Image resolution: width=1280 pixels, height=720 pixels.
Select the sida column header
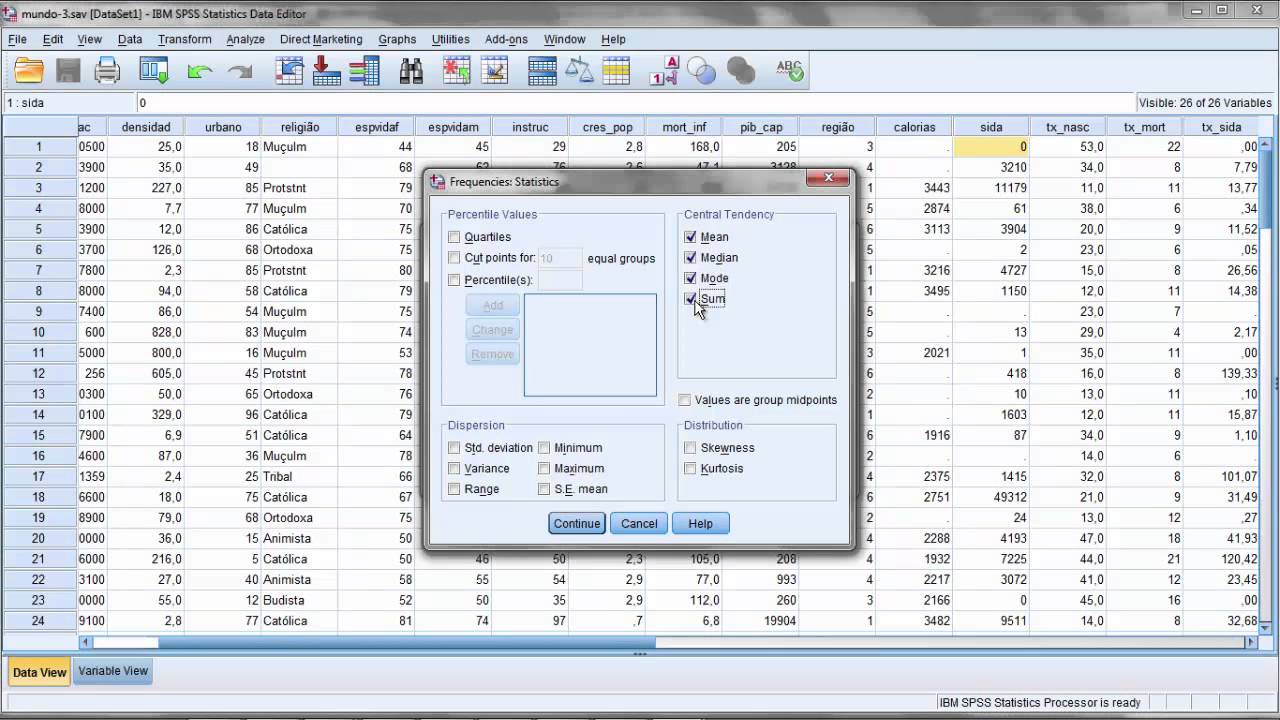point(991,127)
